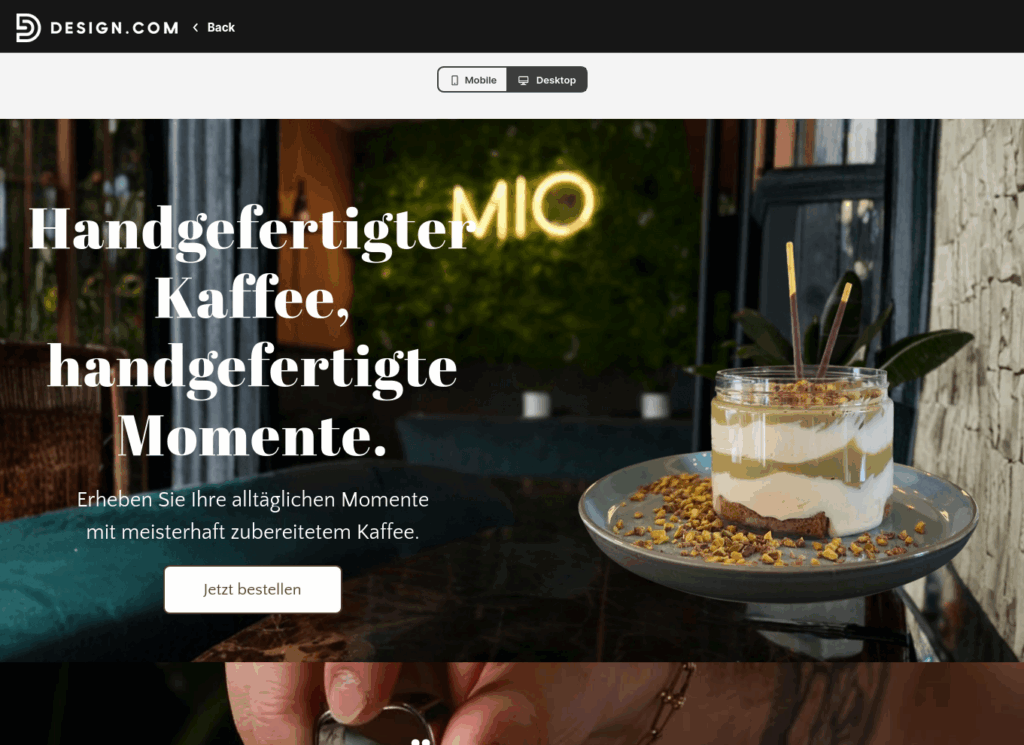Click the word Momente. in the heading
The width and height of the screenshot is (1024, 745).
(x=252, y=436)
